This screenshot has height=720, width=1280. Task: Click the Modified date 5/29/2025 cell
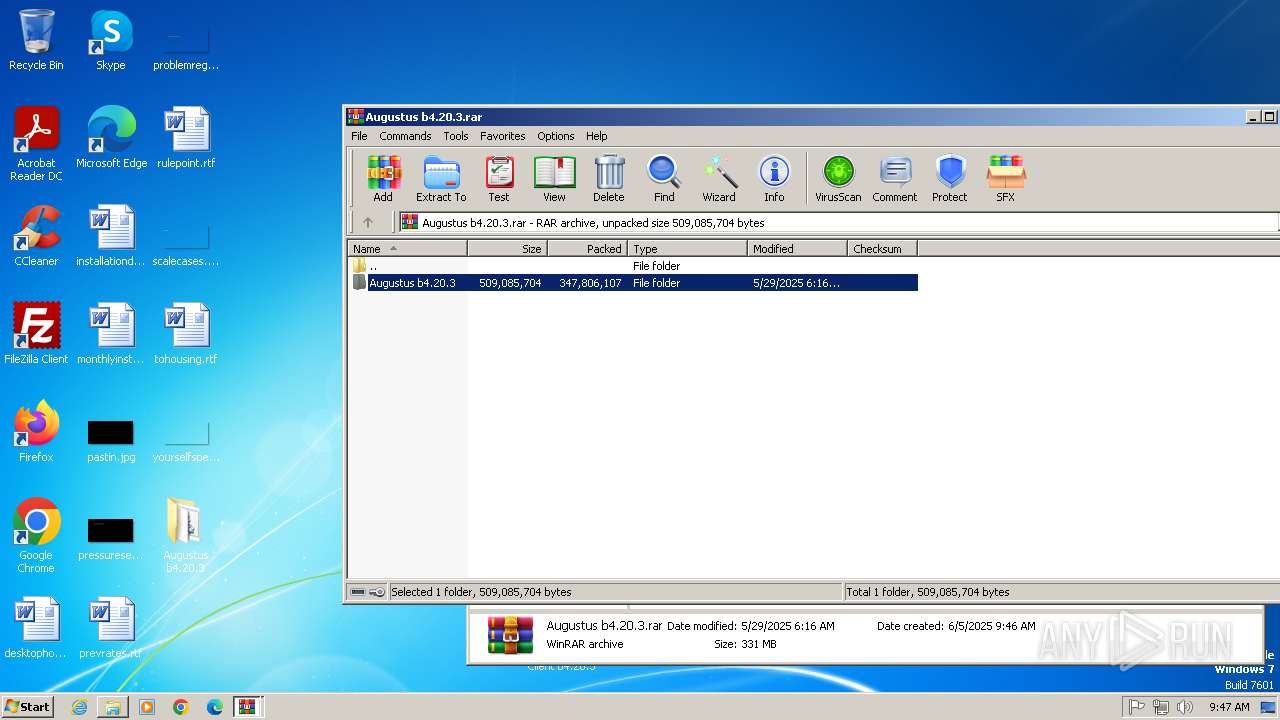tap(796, 283)
